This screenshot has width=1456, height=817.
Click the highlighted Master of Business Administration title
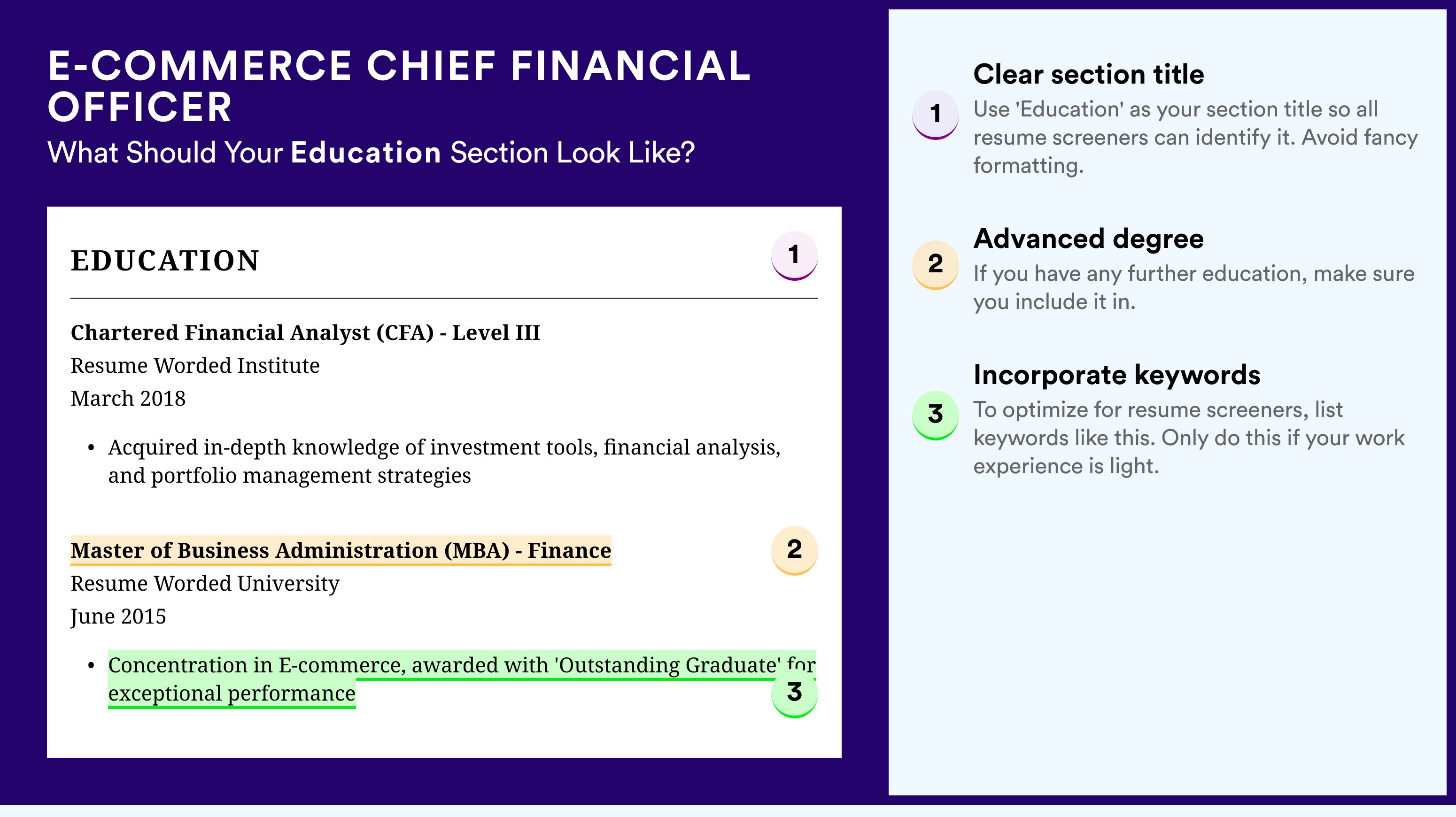[x=341, y=550]
